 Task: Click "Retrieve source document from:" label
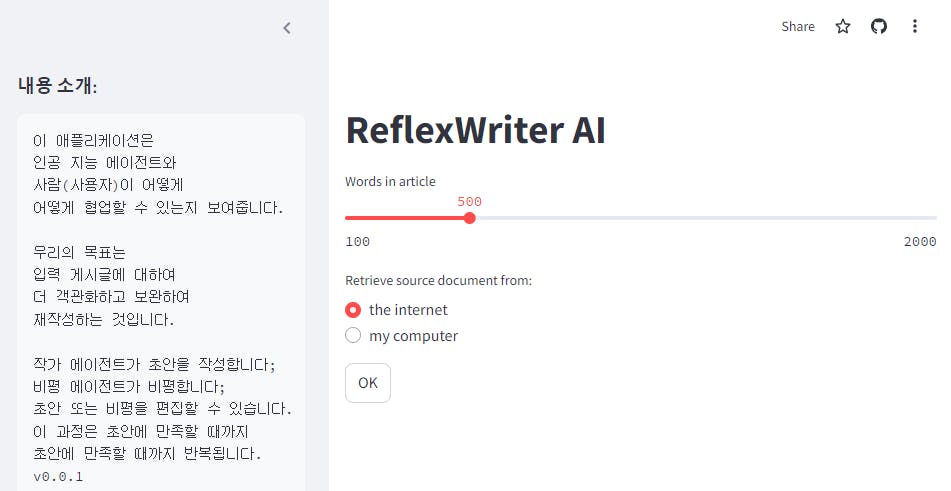coord(438,280)
